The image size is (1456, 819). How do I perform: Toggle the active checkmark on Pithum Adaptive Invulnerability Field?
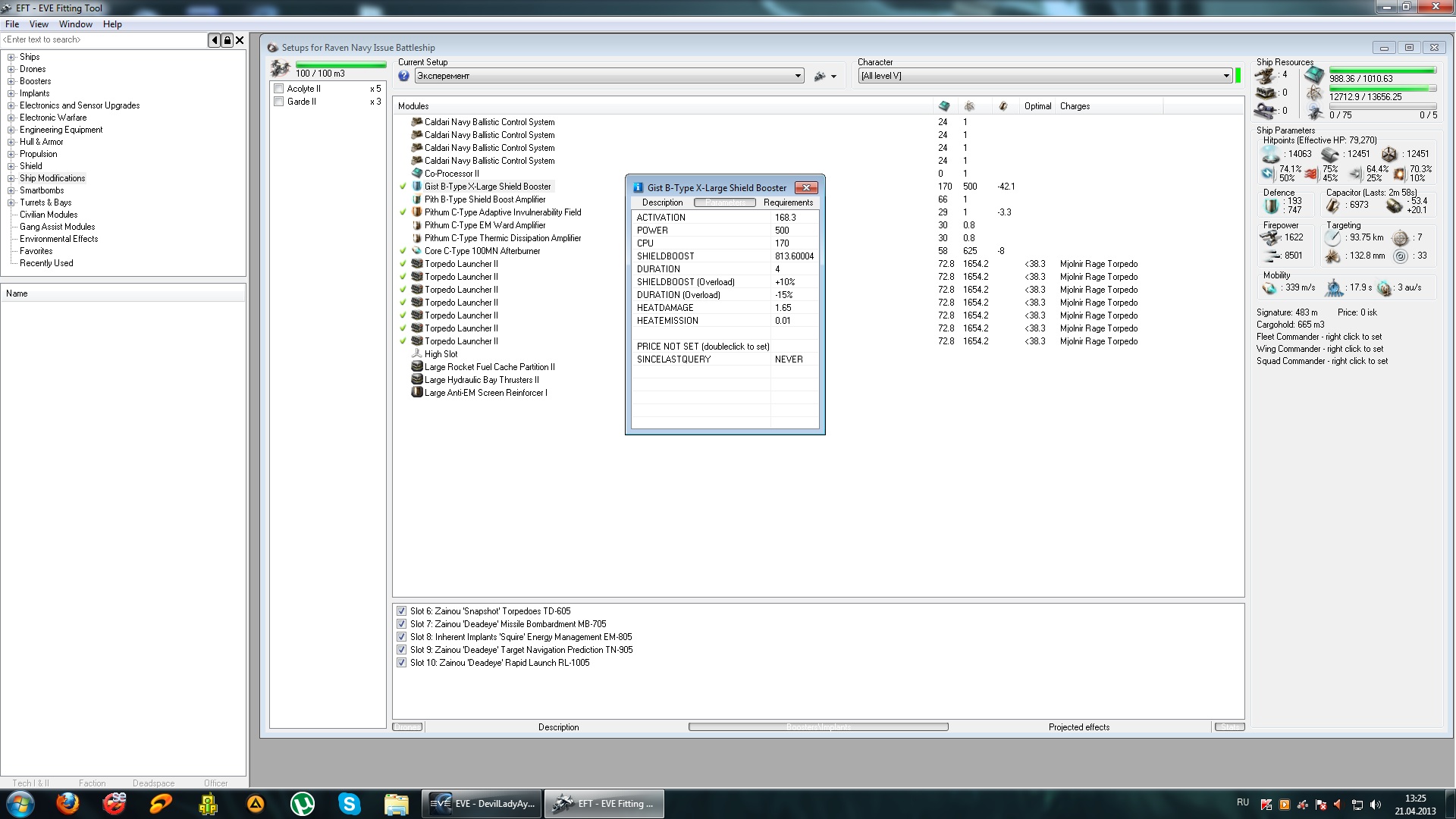[x=403, y=212]
